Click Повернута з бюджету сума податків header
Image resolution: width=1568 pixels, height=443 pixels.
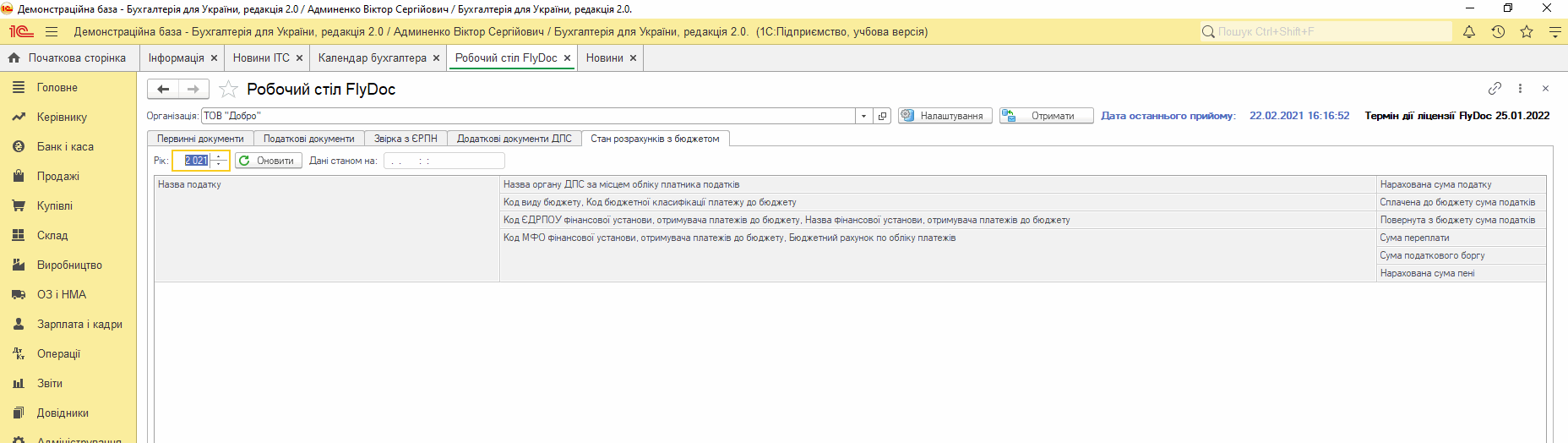pos(1461,220)
